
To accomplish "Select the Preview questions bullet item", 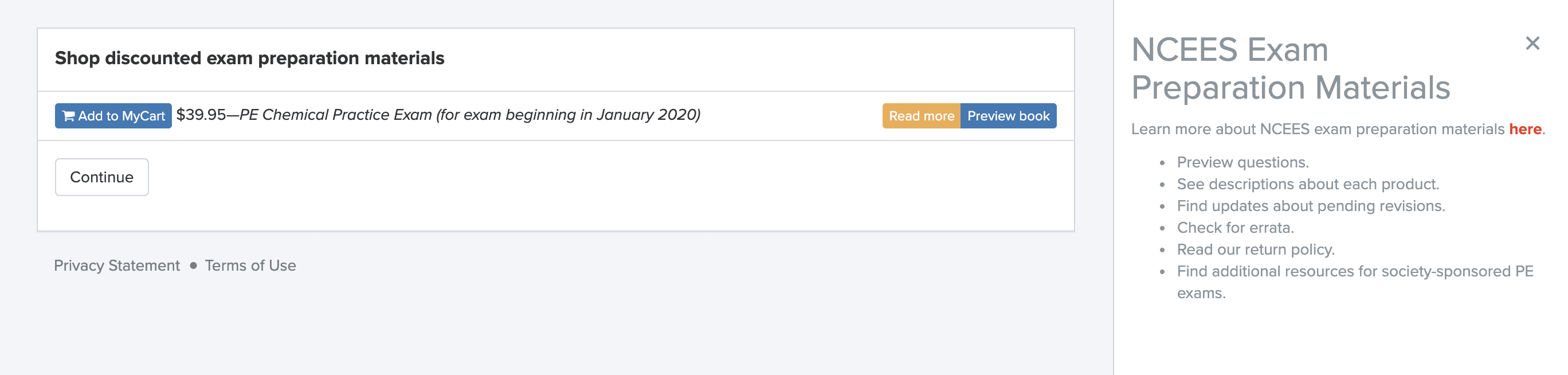I will tap(1242, 162).
